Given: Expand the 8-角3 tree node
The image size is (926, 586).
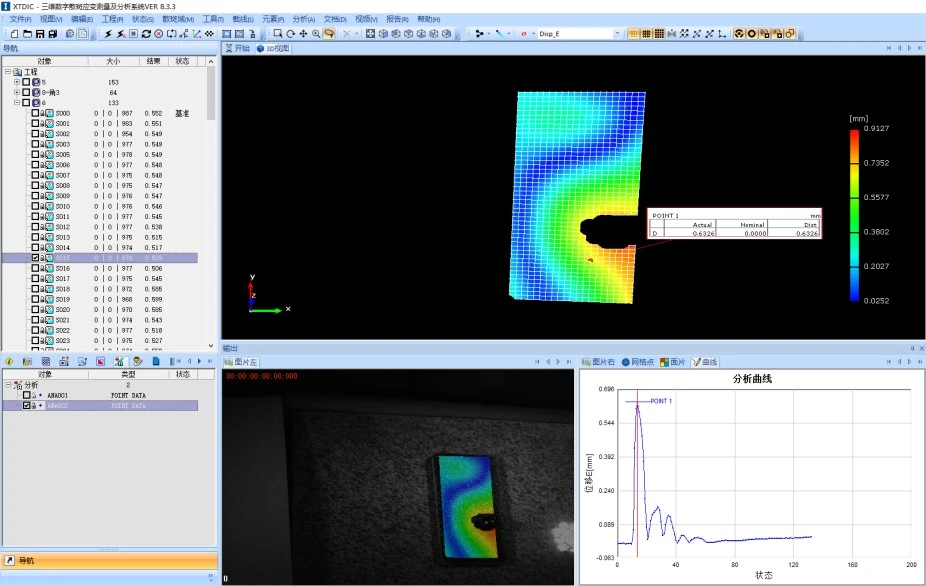Looking at the screenshot, I should click(17, 92).
